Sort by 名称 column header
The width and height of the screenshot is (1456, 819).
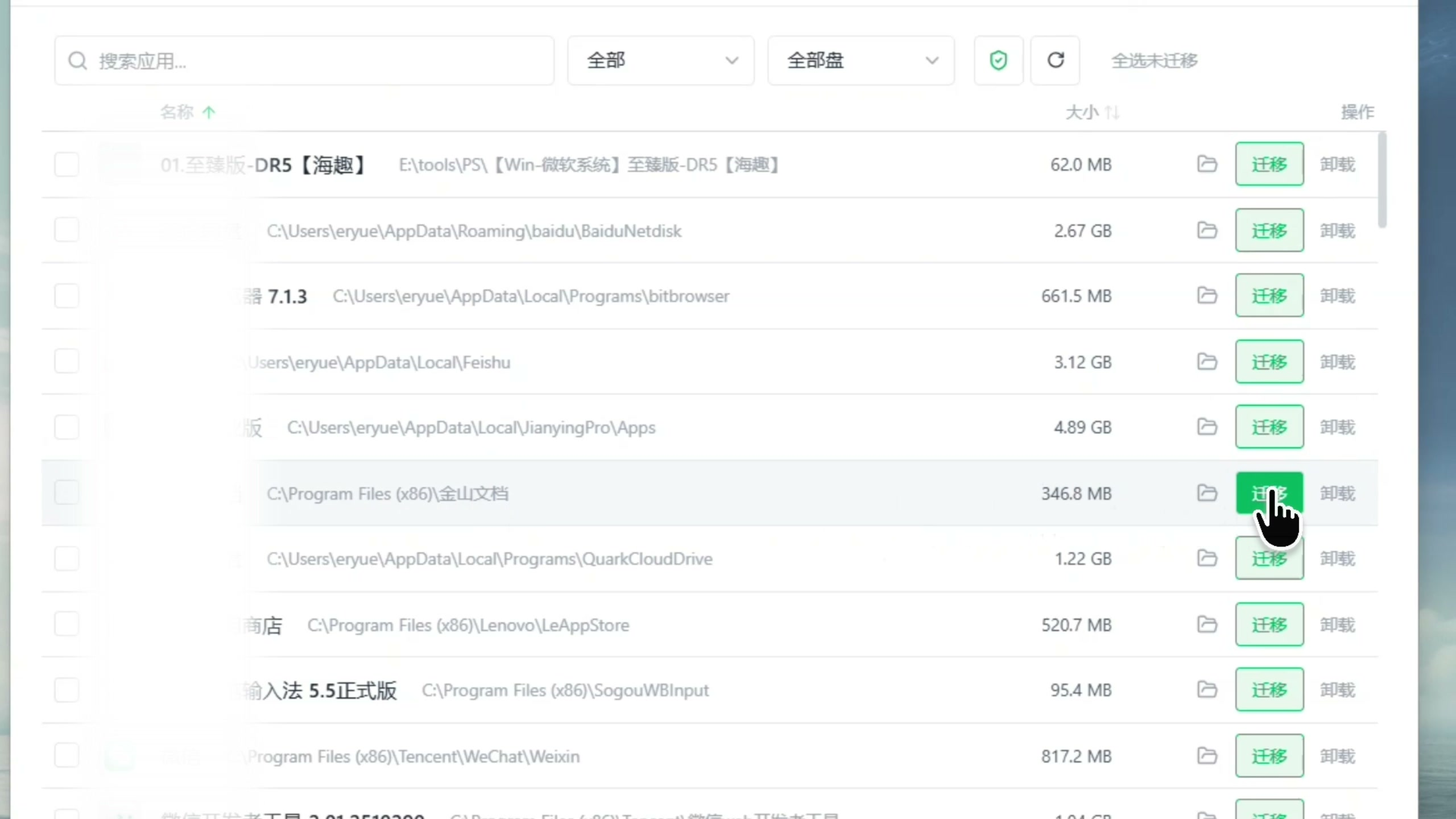188,112
